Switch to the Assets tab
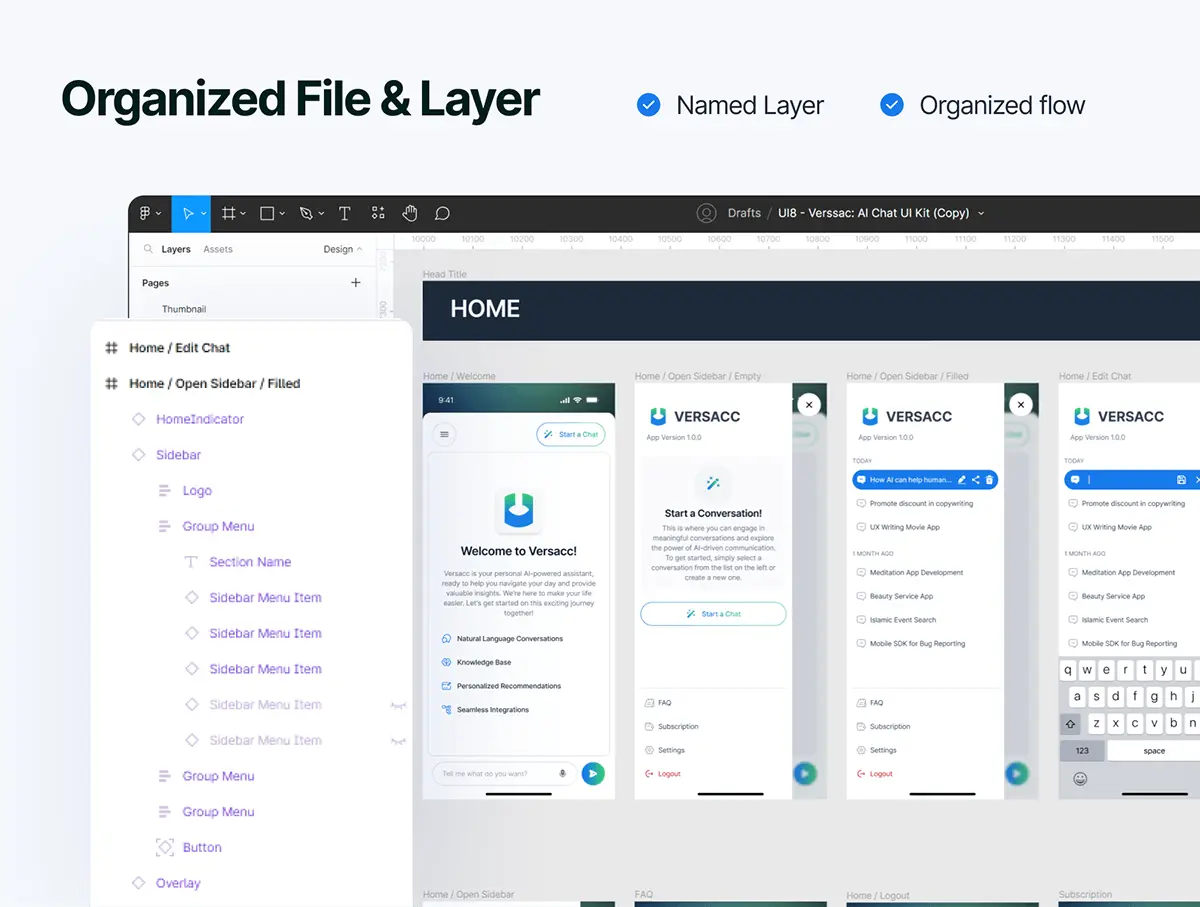This screenshot has height=907, width=1200. [218, 249]
